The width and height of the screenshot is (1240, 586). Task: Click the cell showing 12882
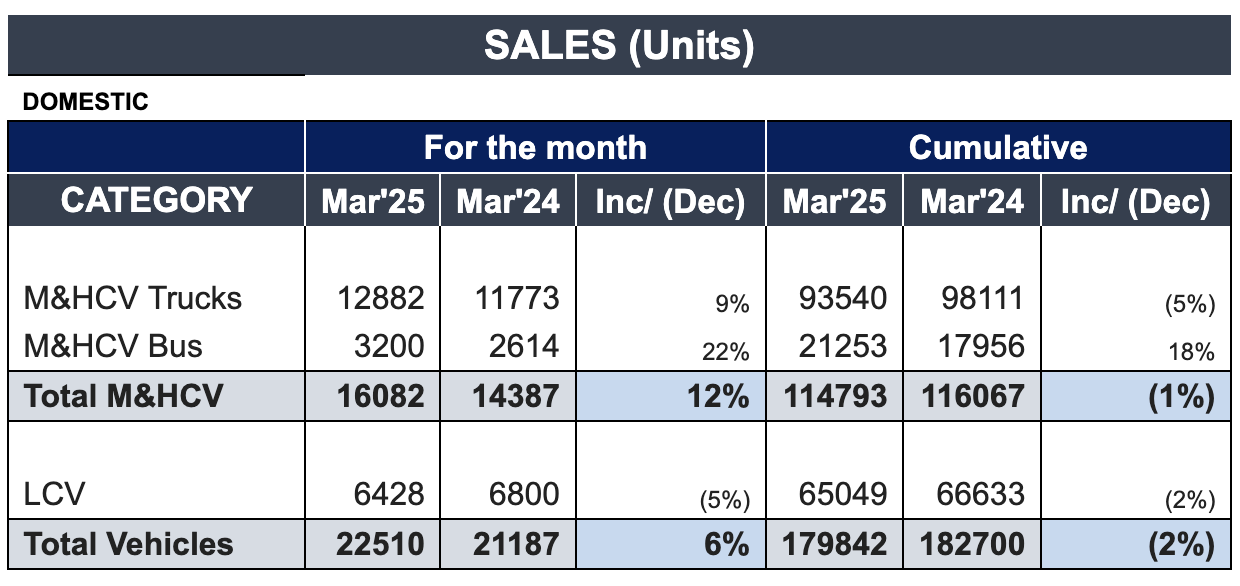tap(382, 298)
